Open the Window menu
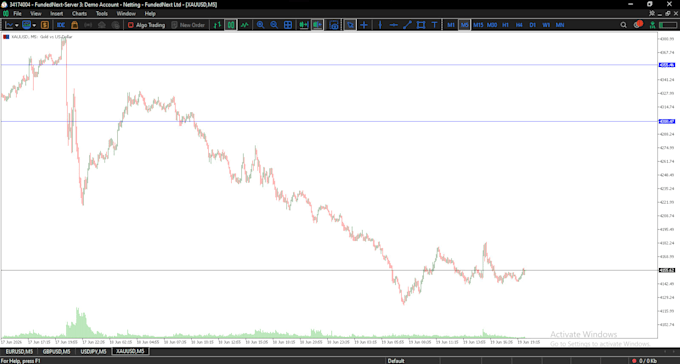This screenshot has width=680, height=364. pyautogui.click(x=126, y=13)
